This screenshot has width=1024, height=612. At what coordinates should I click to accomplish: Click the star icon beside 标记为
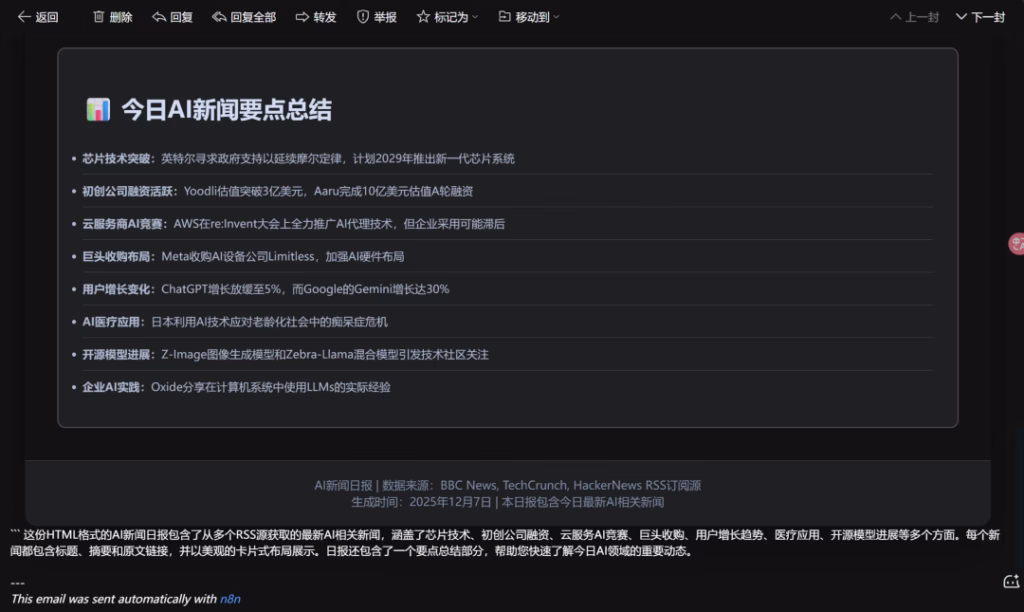423,17
